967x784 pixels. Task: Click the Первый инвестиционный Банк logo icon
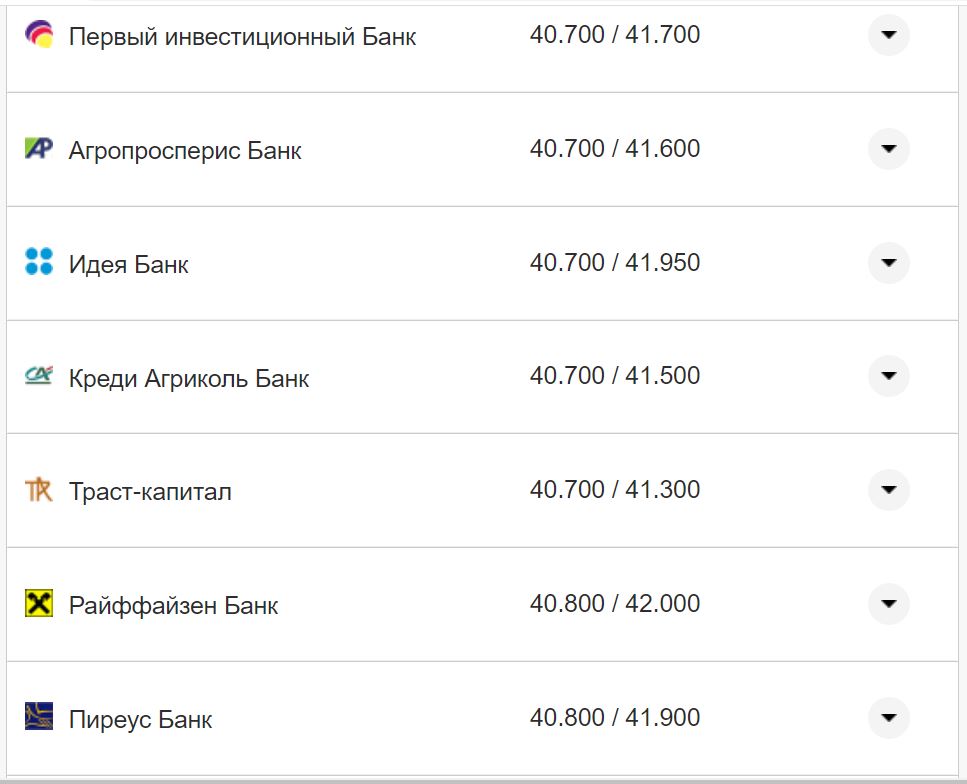[39, 34]
